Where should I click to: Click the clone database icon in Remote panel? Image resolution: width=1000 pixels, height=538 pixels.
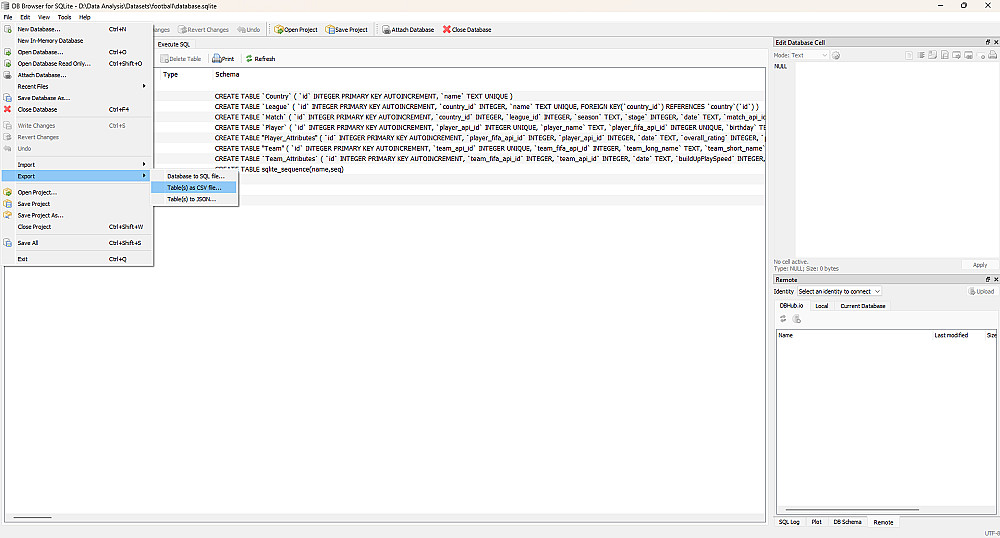point(797,319)
